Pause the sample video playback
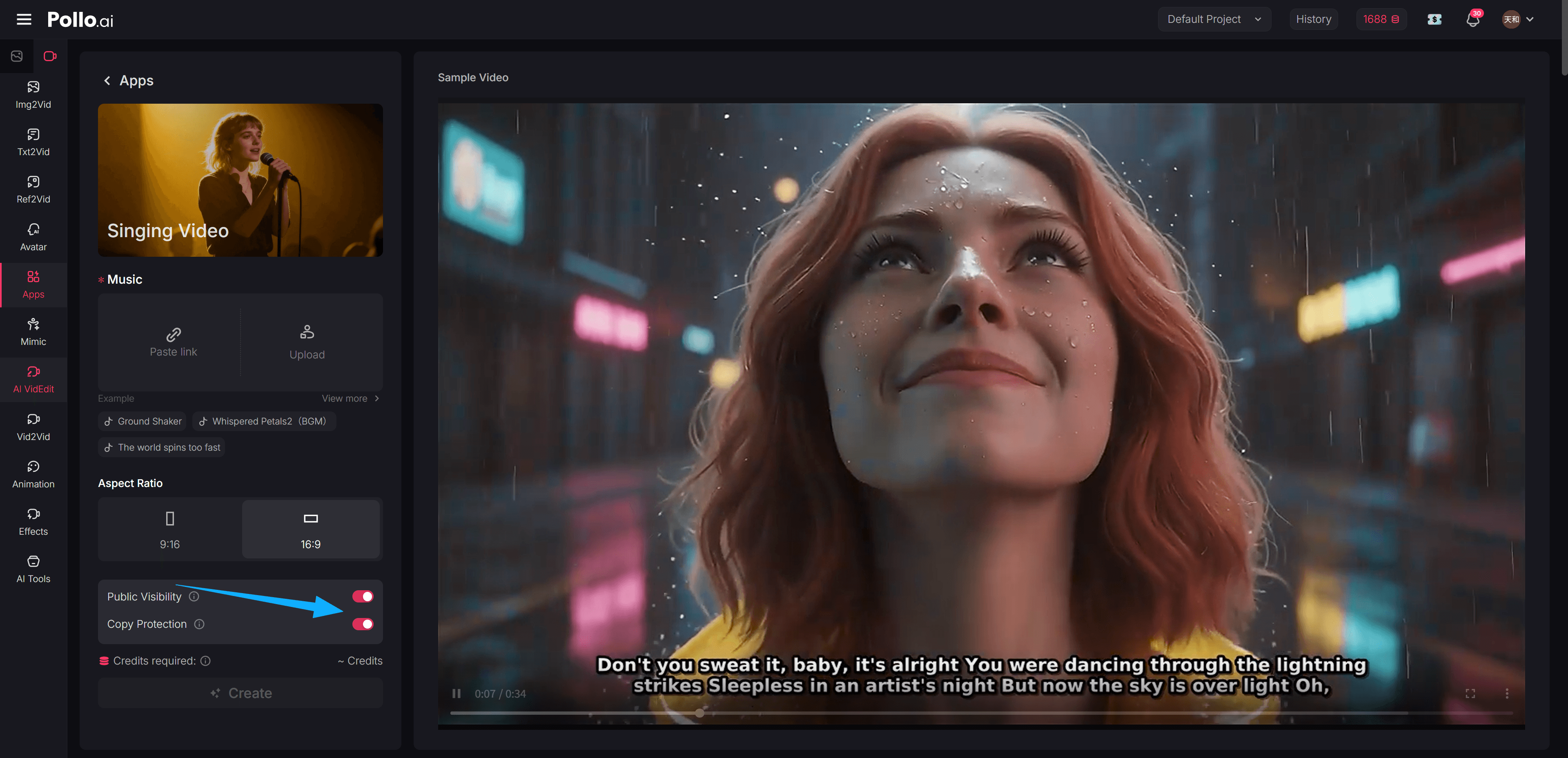Viewport: 1568px width, 758px height. [457, 694]
